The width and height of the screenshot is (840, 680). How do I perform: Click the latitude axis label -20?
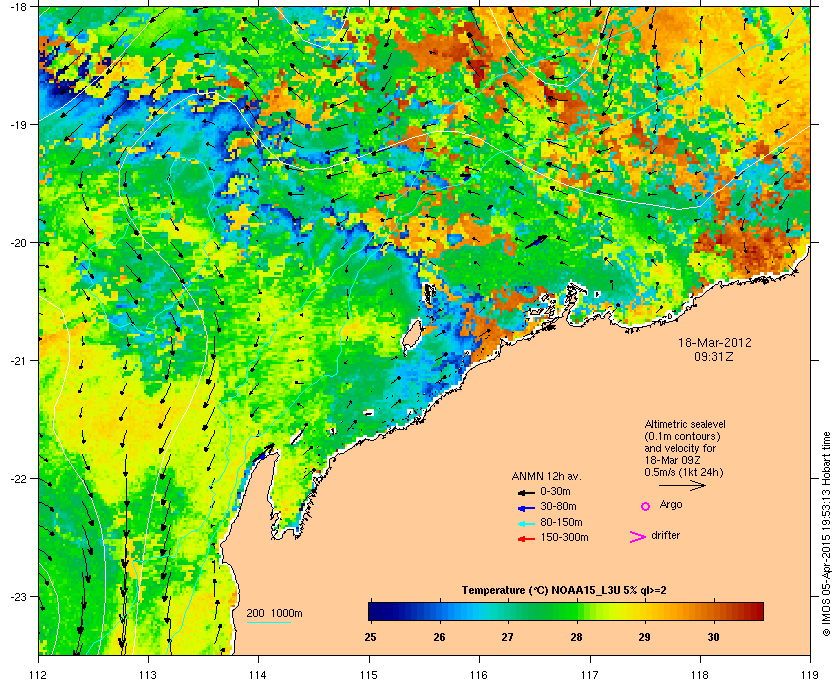click(19, 242)
